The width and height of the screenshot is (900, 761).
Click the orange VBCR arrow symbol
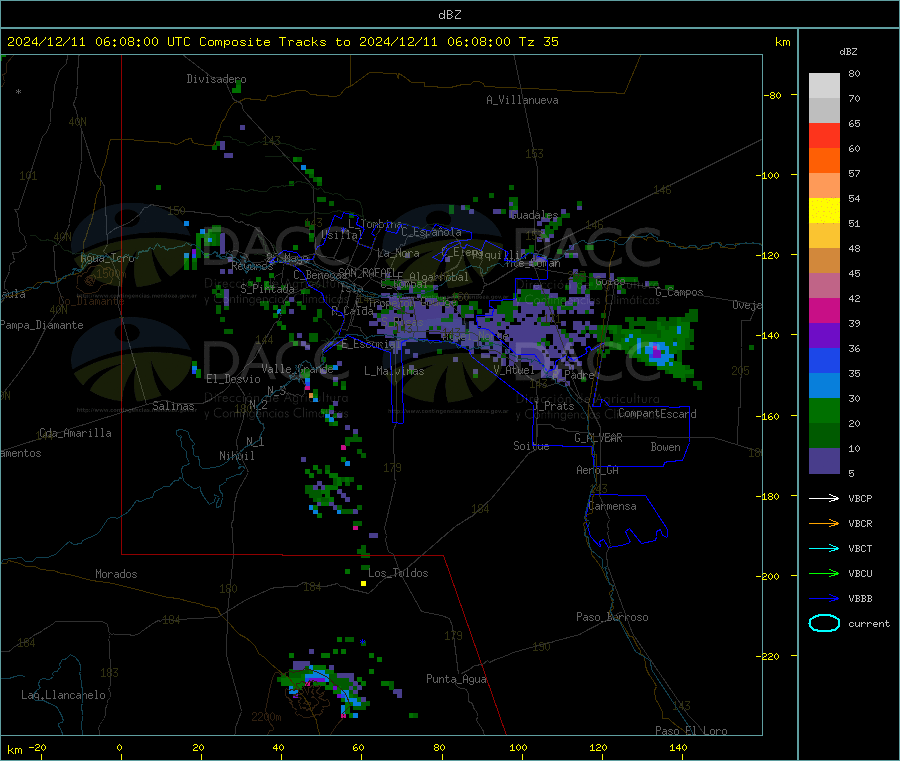click(824, 523)
